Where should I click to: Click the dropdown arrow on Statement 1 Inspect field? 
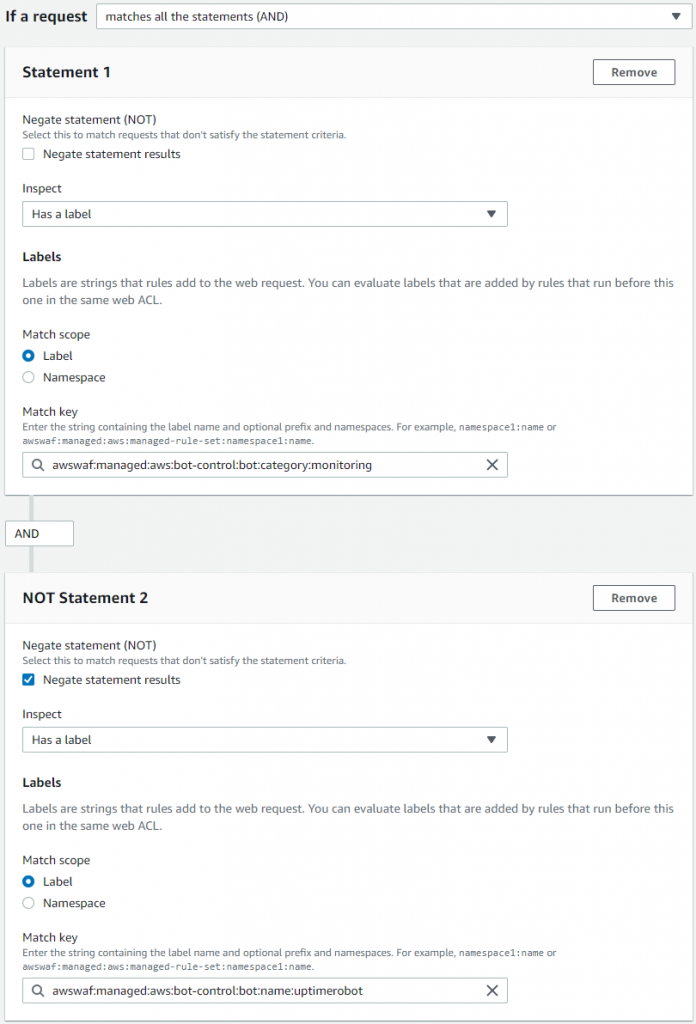[x=491, y=213]
